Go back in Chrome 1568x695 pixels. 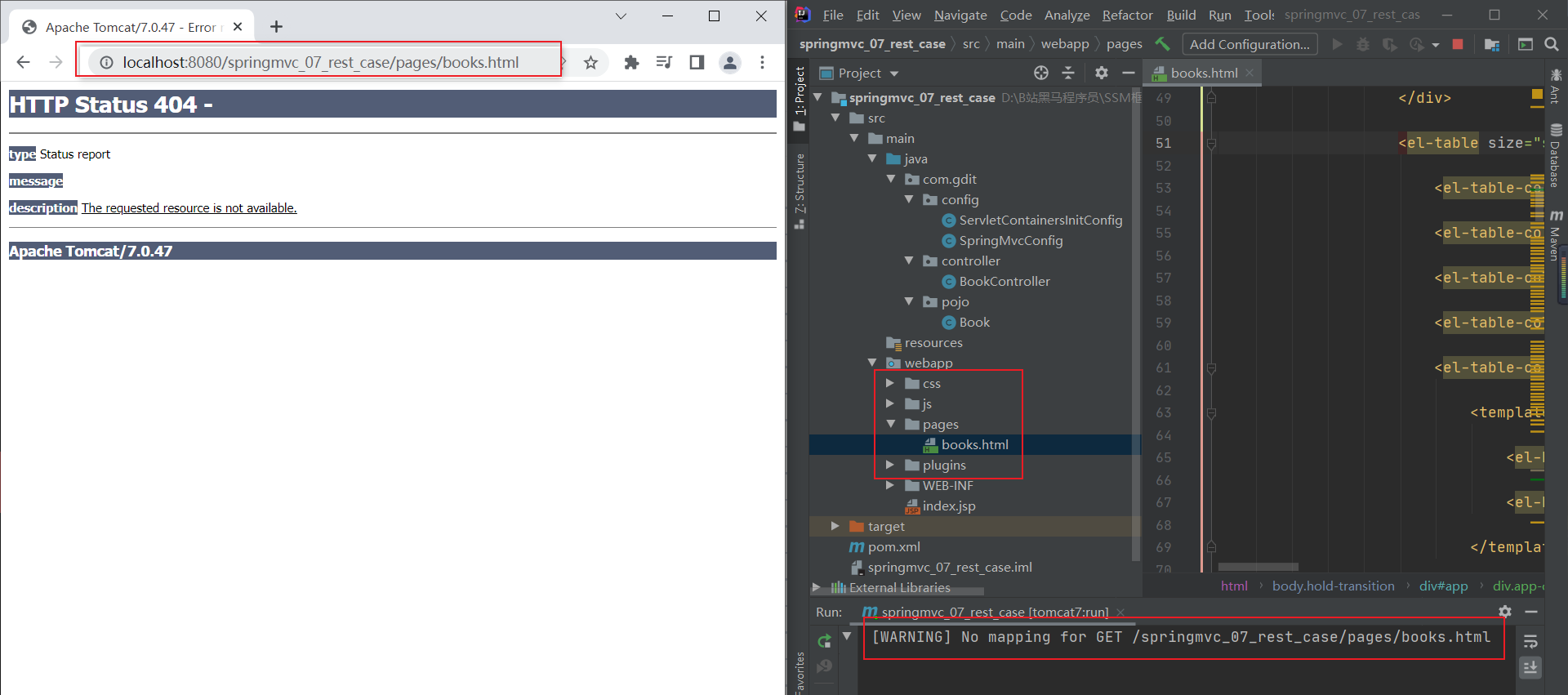23,62
